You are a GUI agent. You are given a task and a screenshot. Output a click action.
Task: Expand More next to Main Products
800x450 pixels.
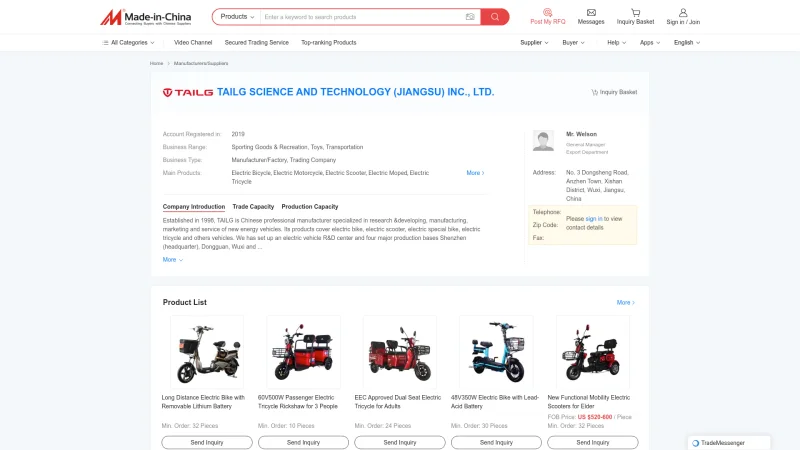475,173
